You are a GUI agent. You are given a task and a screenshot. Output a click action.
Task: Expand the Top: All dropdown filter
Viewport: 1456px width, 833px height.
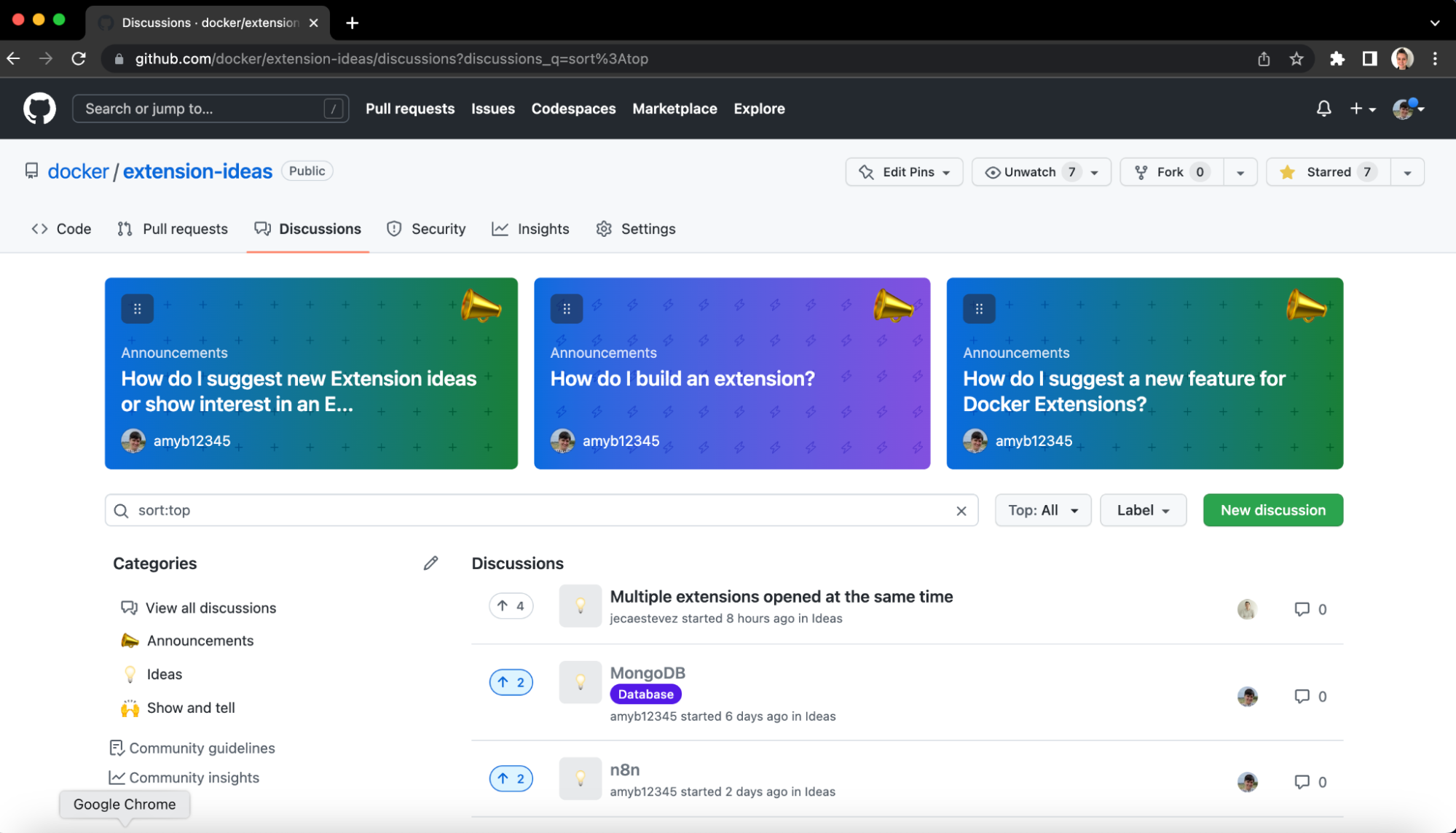click(x=1042, y=510)
